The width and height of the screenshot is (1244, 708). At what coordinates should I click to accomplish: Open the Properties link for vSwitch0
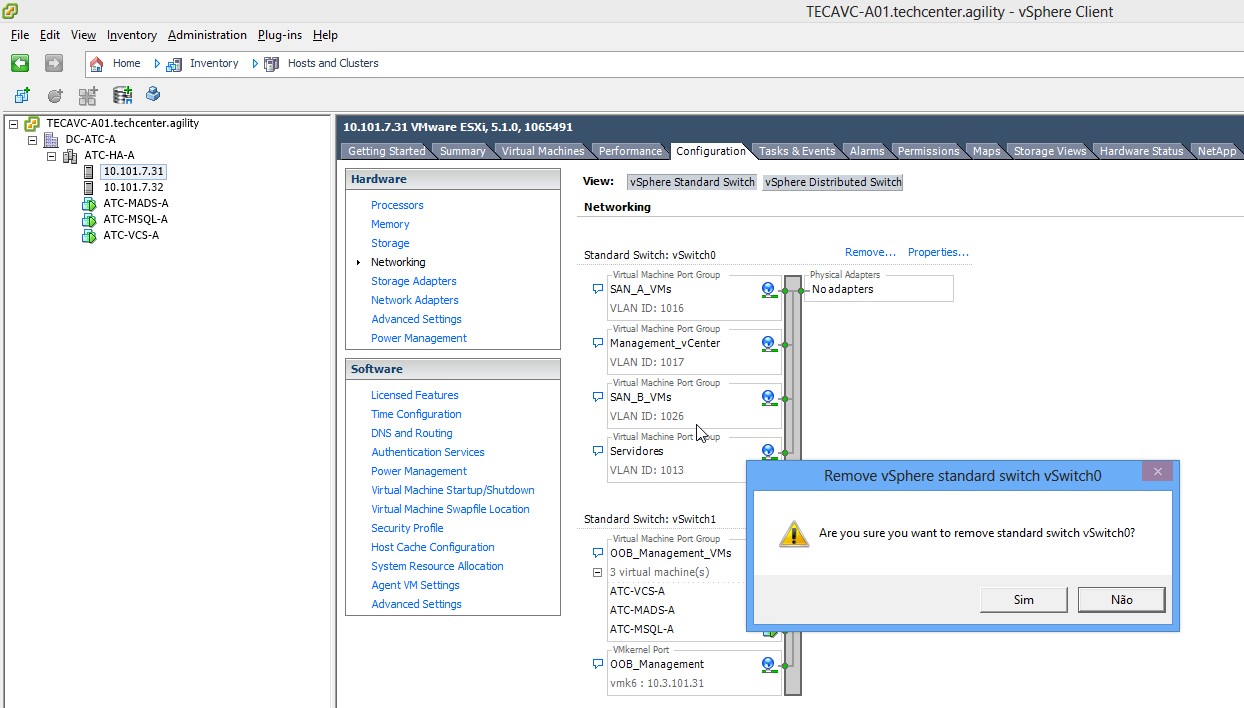tap(937, 252)
